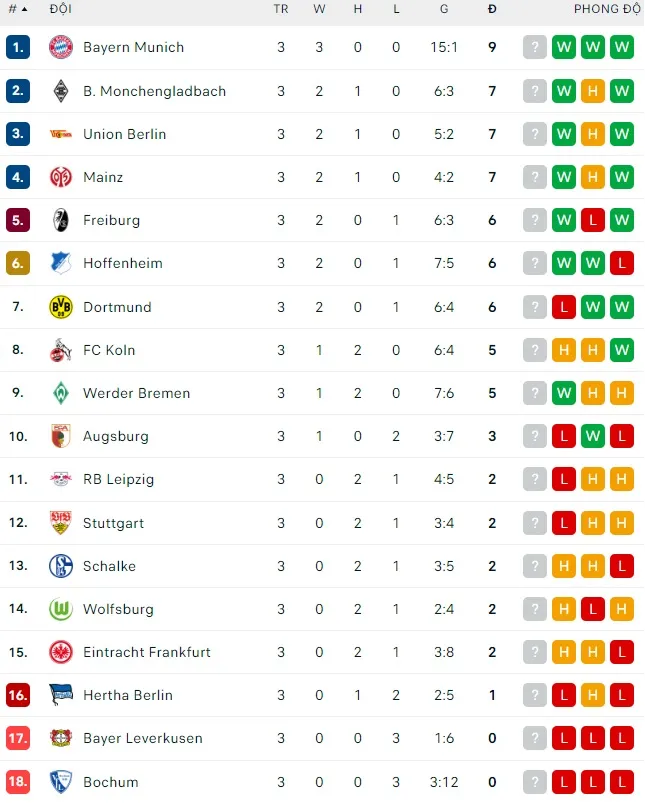Click the Hoffenheim club logo
The width and height of the screenshot is (645, 803).
click(61, 263)
